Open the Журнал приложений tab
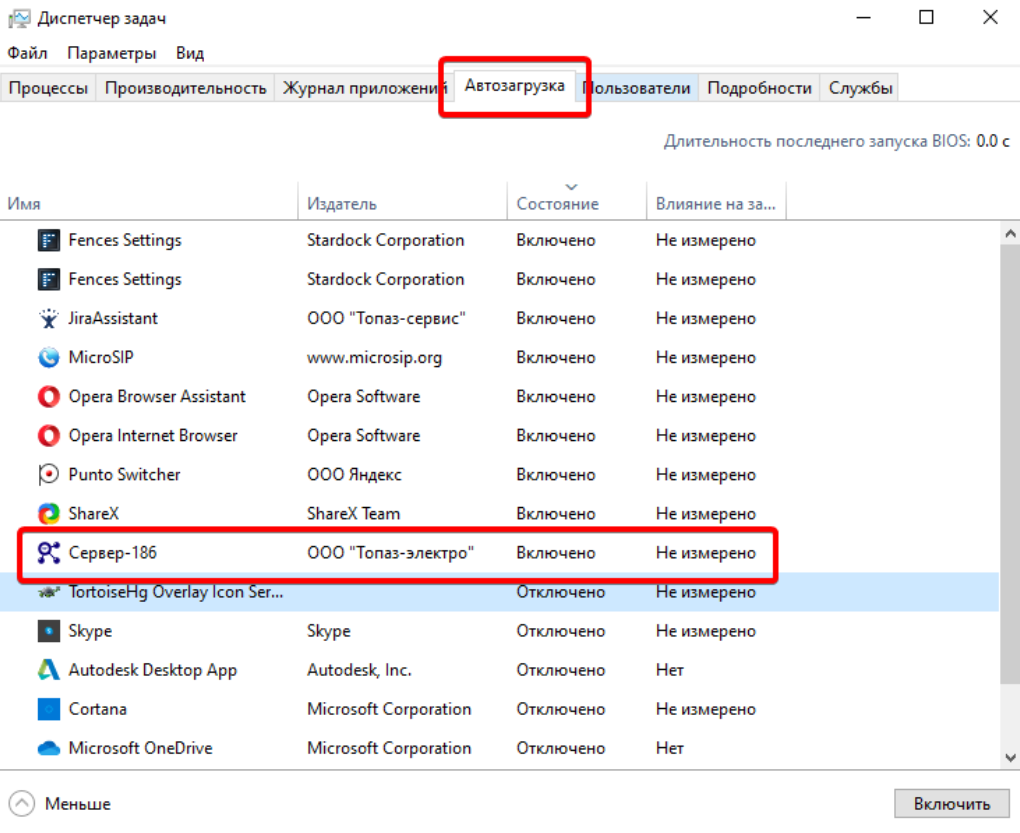 [x=363, y=88]
